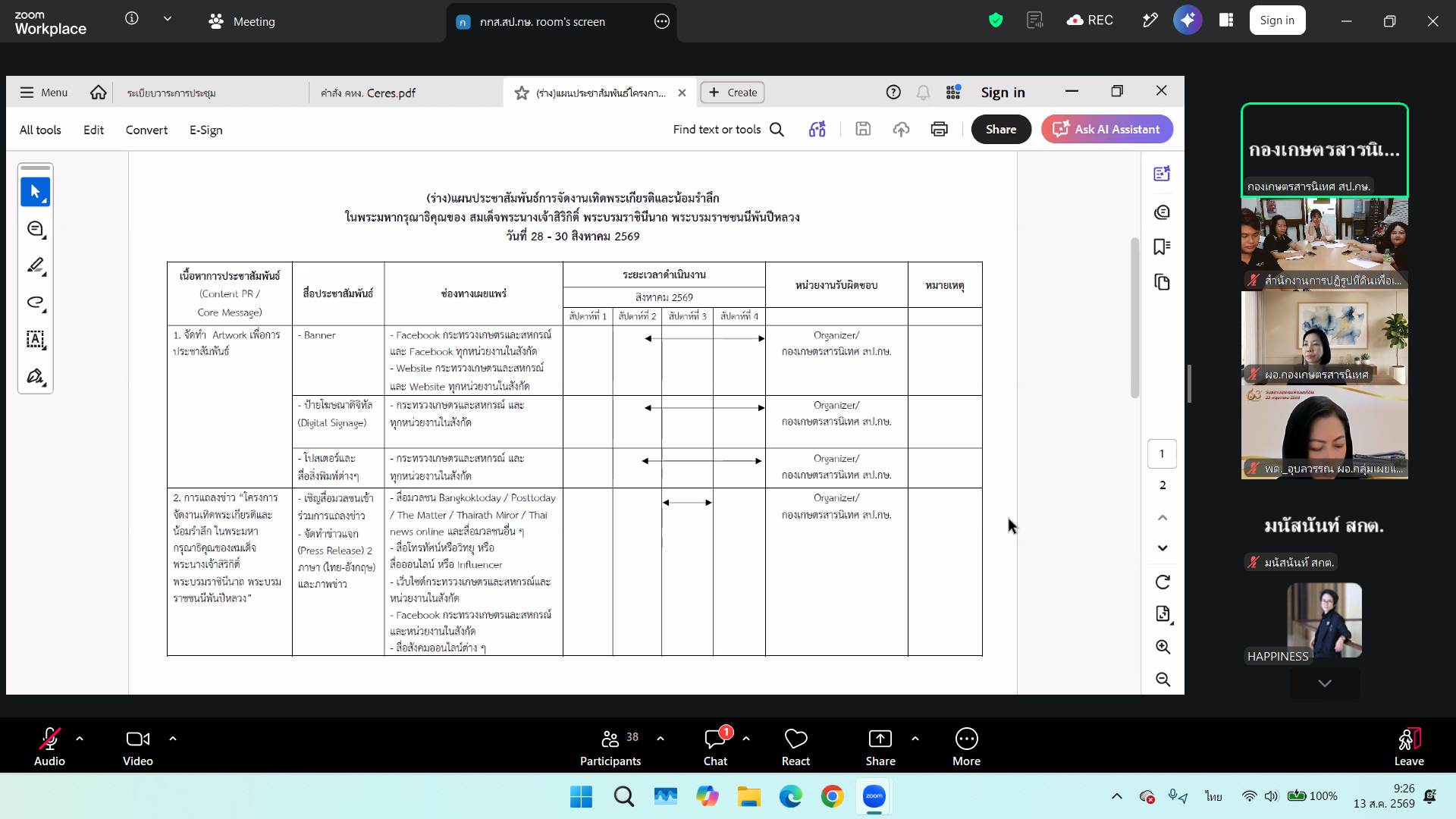Viewport: 1456px width, 819px height.
Task: Select the freehand draw tool
Action: click(35, 303)
